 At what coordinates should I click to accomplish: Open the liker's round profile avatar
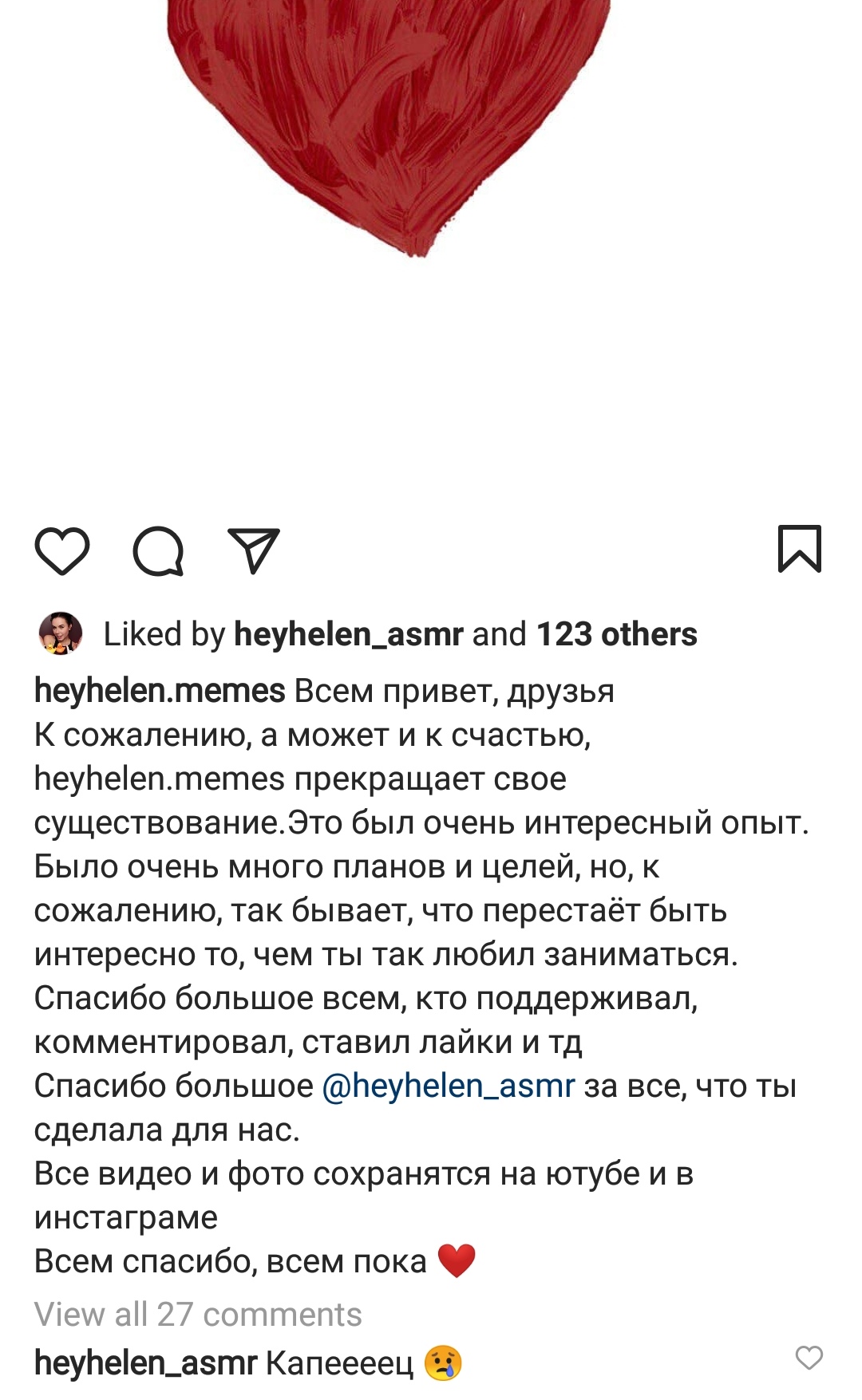(61, 633)
